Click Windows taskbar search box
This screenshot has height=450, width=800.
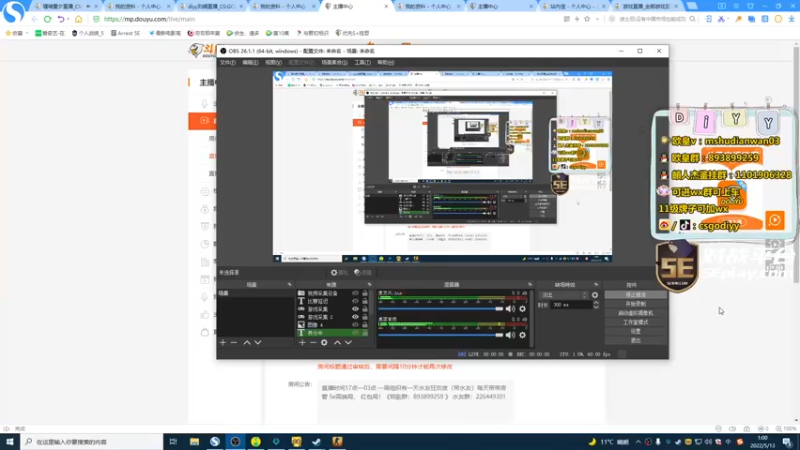[x=92, y=441]
